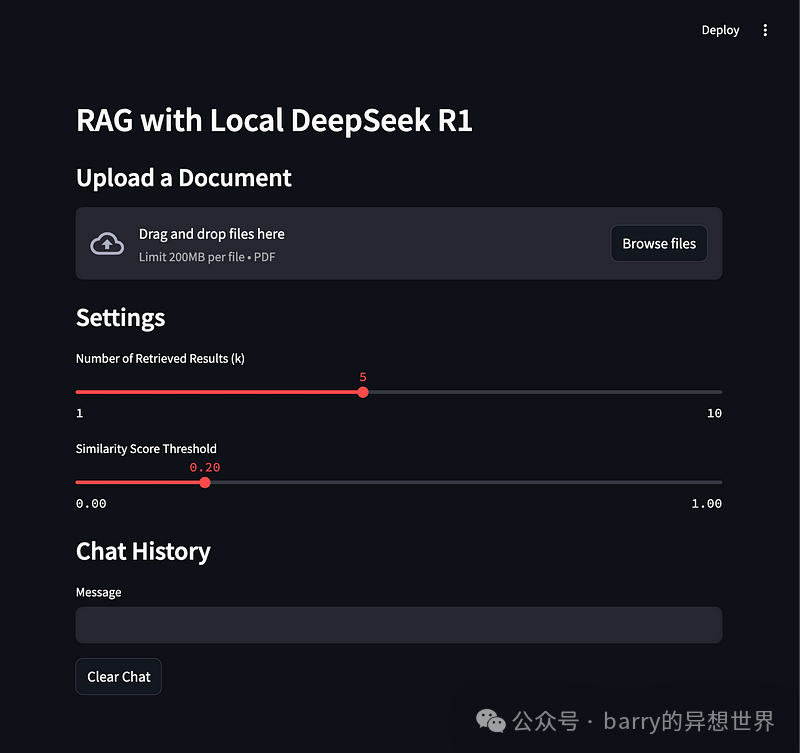Click the maximum value 10 on k slider
800x753 pixels.
pyautogui.click(x=714, y=413)
